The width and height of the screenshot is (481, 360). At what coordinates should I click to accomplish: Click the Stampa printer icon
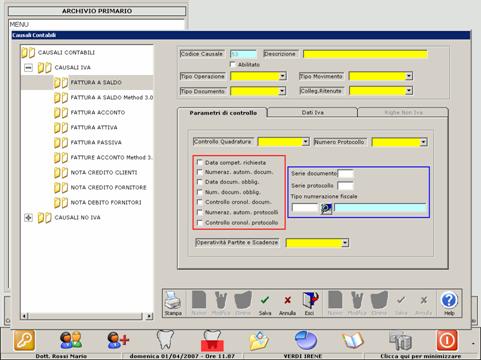173,300
